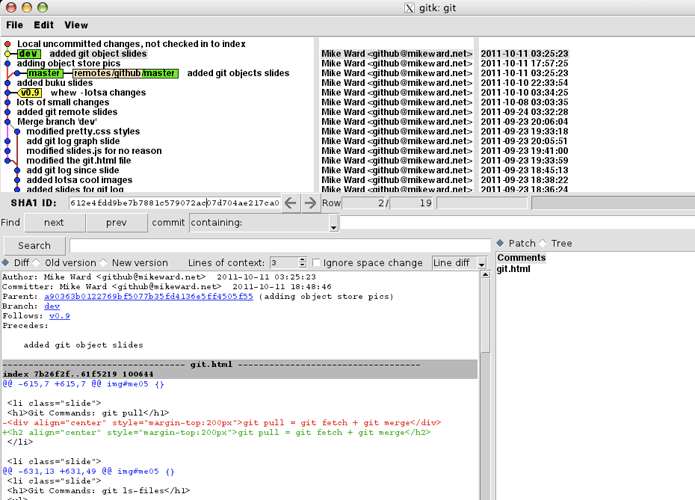The height and width of the screenshot is (500, 695).
Task: Open the 'containing:' find type dropdown
Action: [333, 225]
